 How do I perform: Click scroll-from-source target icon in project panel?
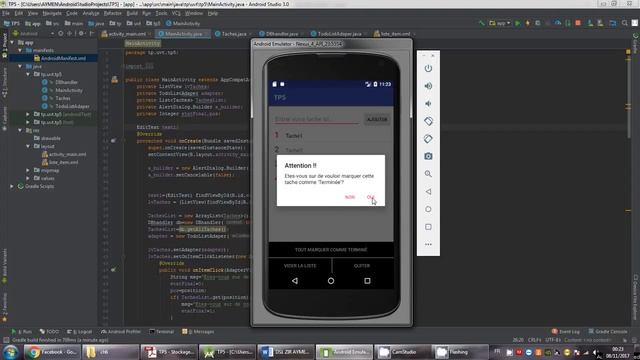pos(60,33)
